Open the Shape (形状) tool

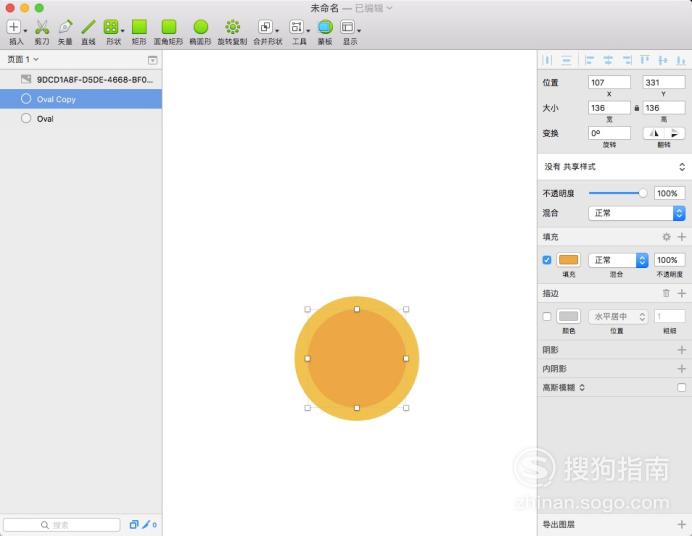[x=111, y=27]
